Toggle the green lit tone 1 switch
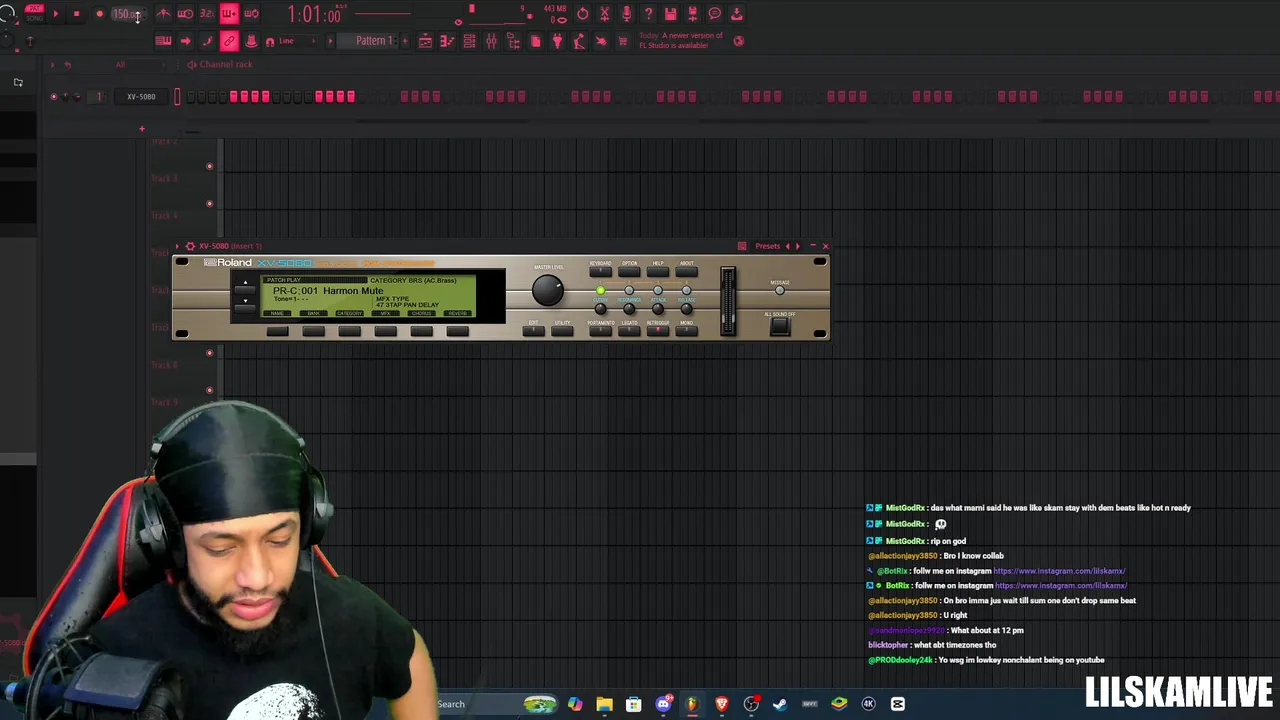 [600, 290]
